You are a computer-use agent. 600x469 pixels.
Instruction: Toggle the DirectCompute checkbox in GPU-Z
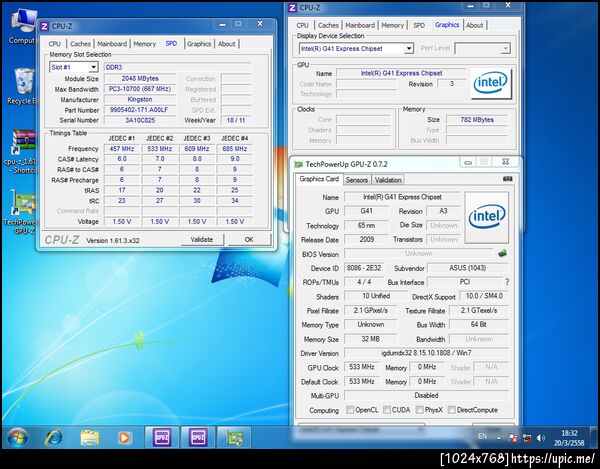pos(452,410)
